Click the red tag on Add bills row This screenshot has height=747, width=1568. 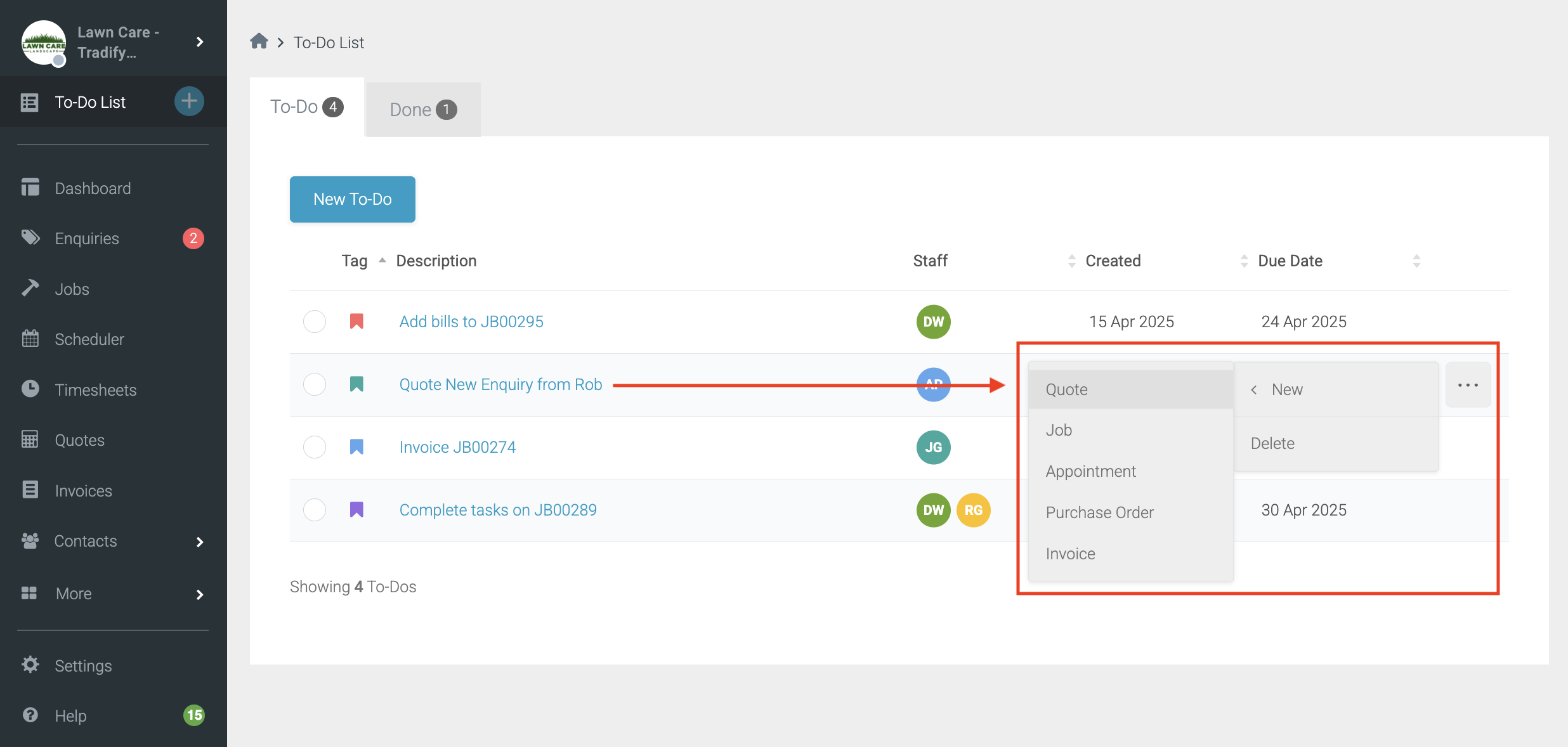(x=356, y=322)
